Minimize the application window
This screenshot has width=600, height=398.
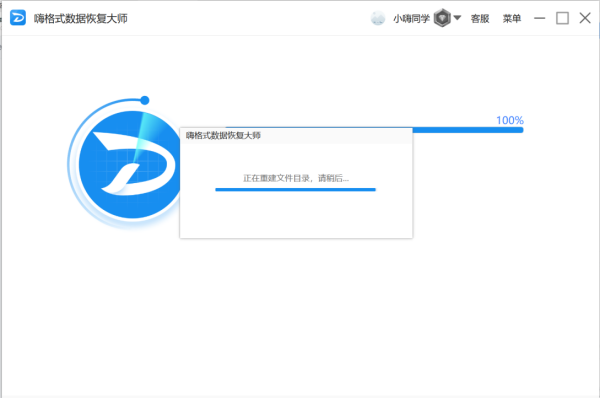540,18
